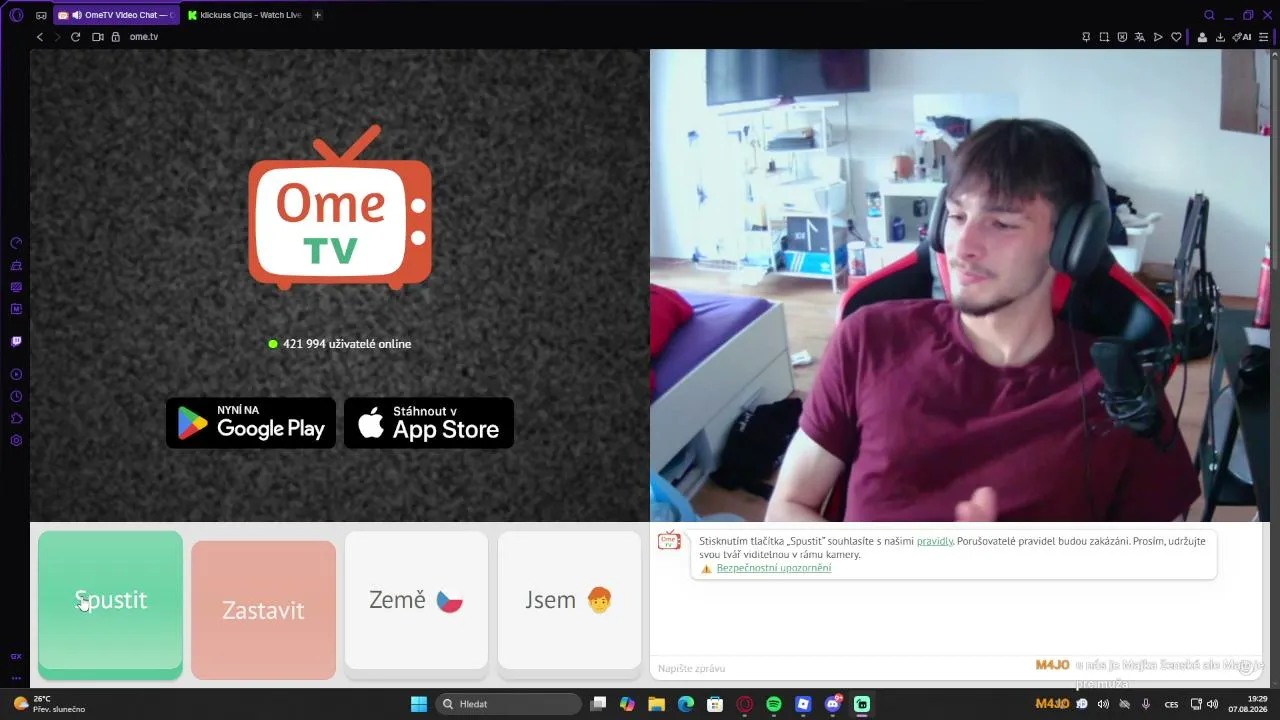1280x720 pixels.
Task: Switch to the OmeTV Video Chat tab
Action: [x=115, y=15]
